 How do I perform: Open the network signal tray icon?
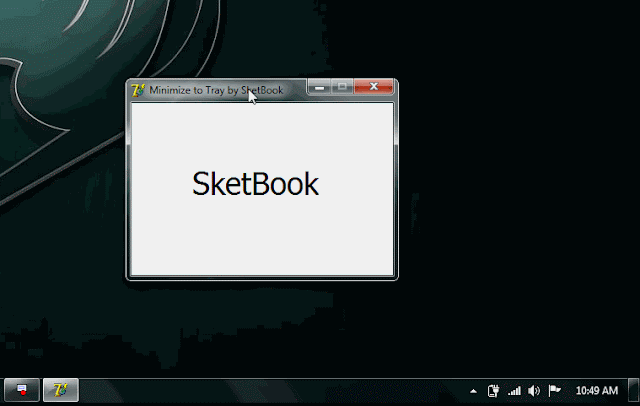514,391
